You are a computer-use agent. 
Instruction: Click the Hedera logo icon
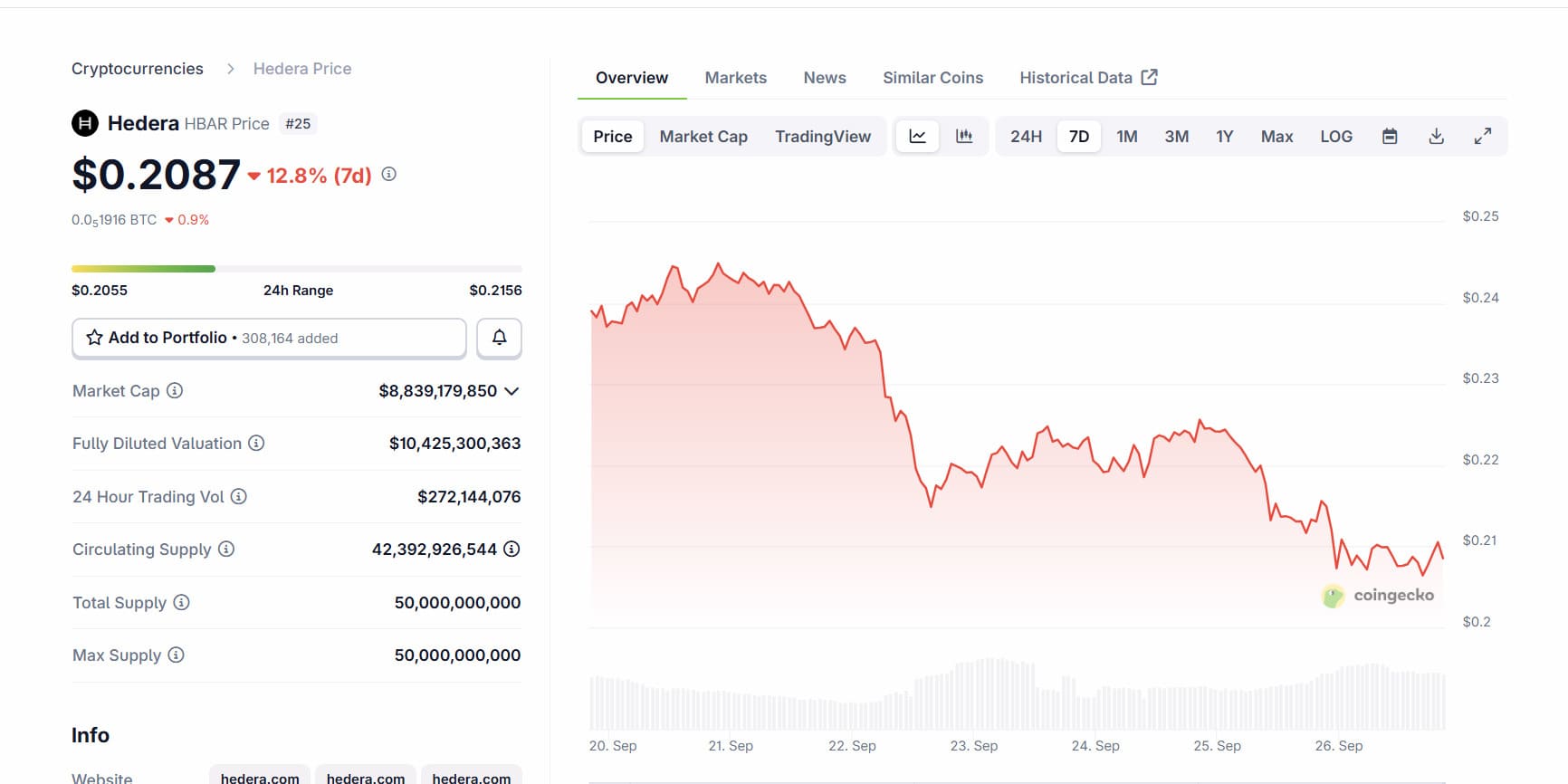click(x=85, y=123)
